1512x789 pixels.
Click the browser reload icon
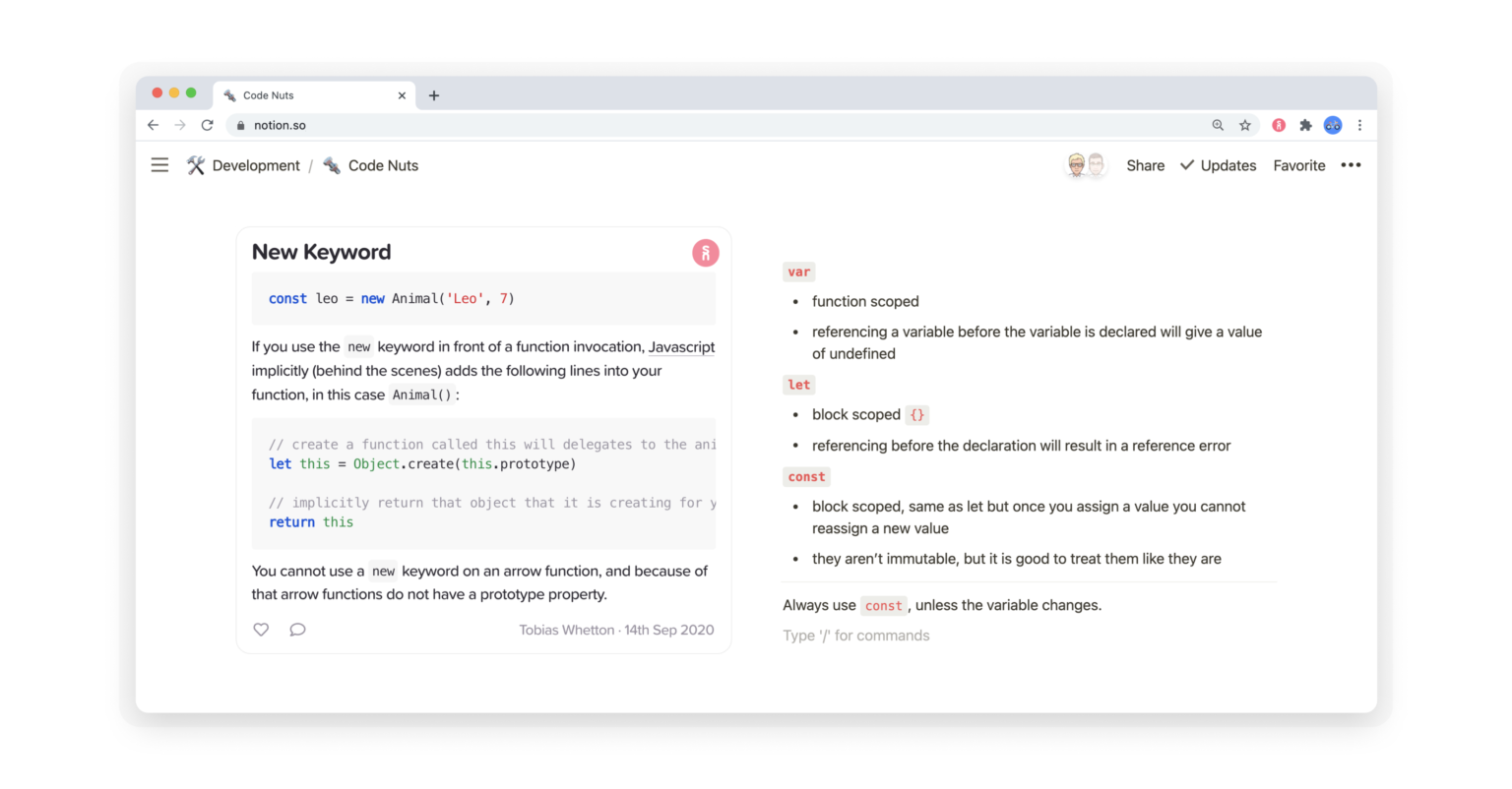[207, 125]
